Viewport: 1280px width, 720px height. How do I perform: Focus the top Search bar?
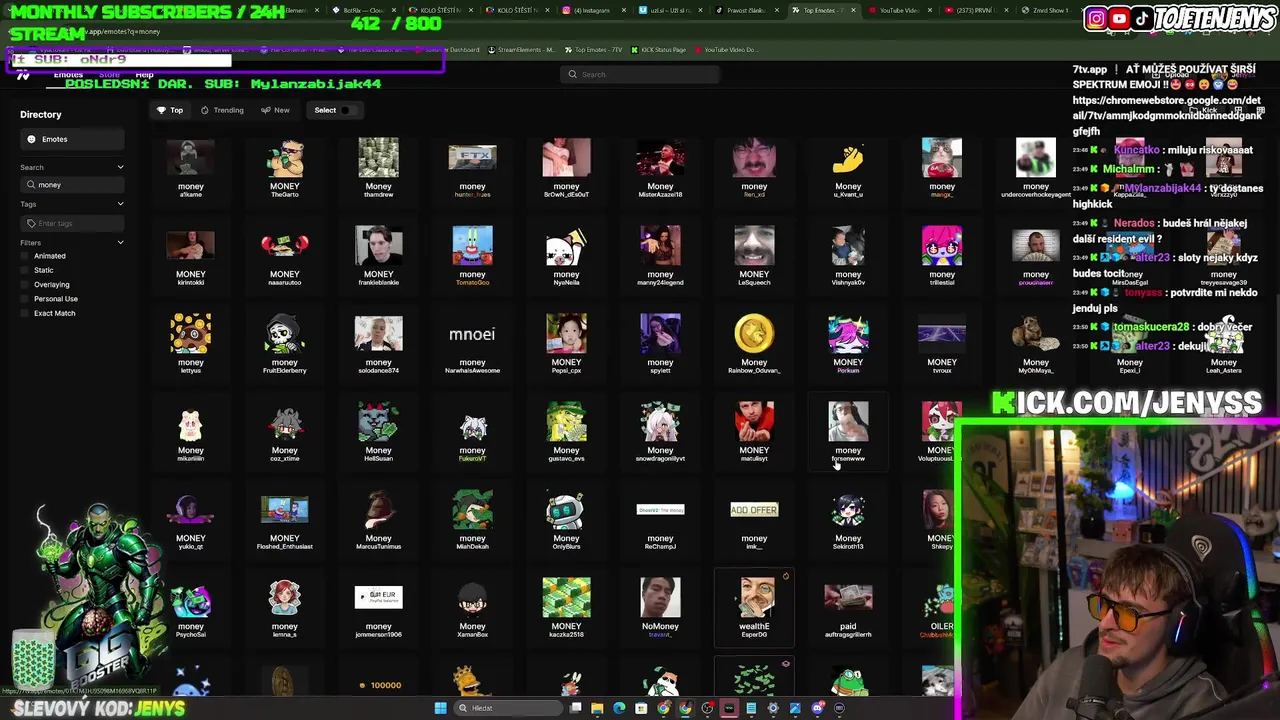point(640,74)
